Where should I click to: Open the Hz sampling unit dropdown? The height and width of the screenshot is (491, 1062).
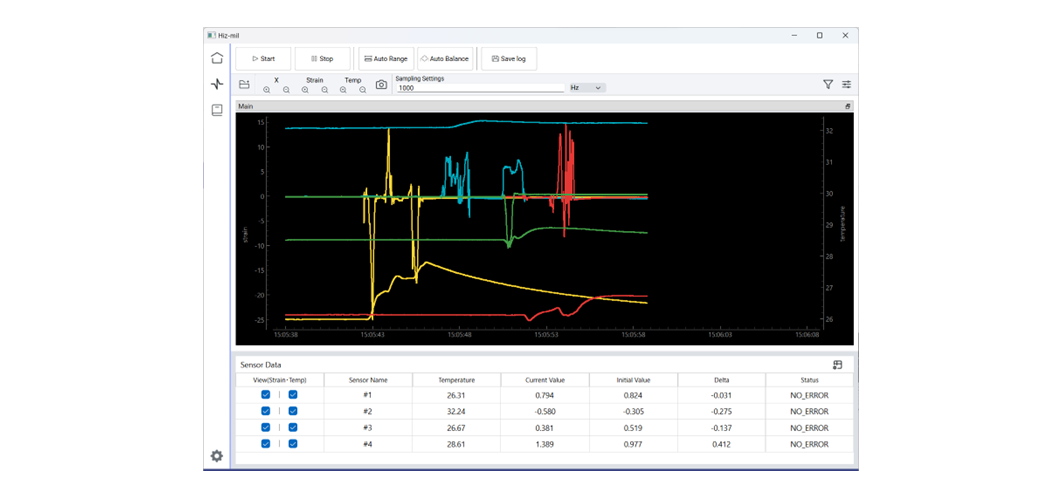[x=587, y=88]
